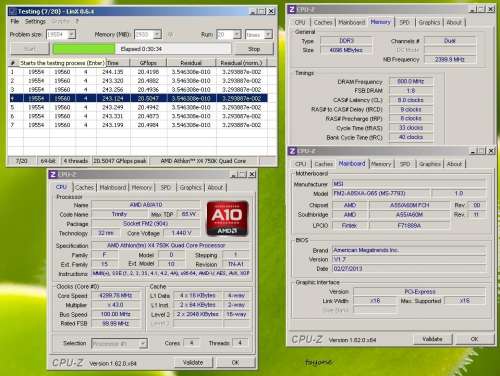Select SPD tab in the Memory window
The image size is (500, 376).
coord(404,22)
